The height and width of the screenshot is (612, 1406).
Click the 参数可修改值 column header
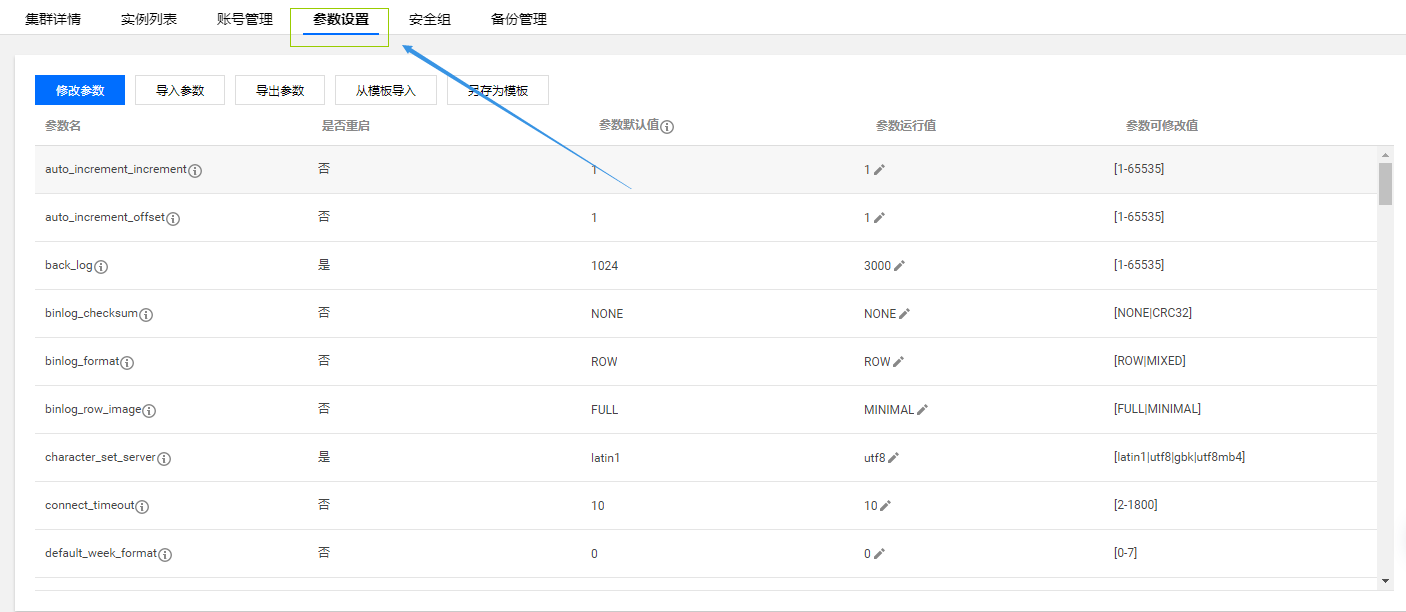click(x=1162, y=126)
